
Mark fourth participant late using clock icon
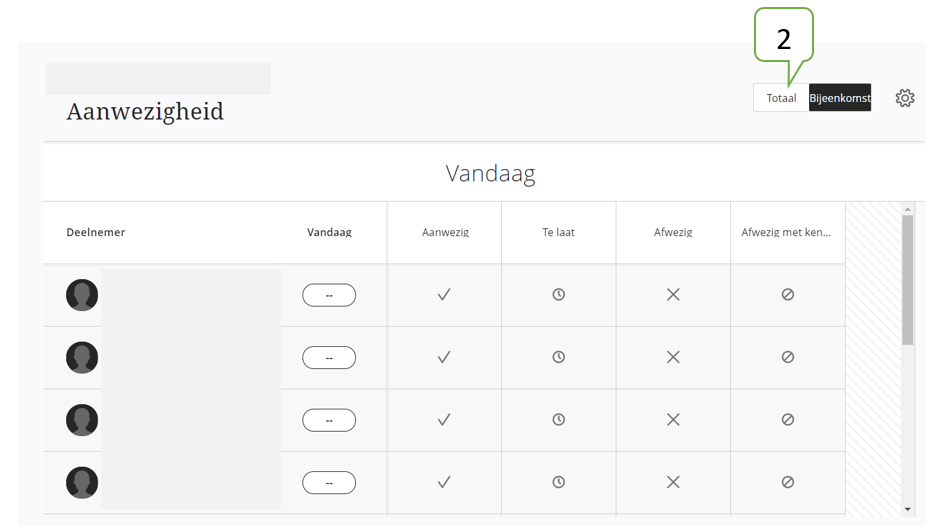[558, 482]
